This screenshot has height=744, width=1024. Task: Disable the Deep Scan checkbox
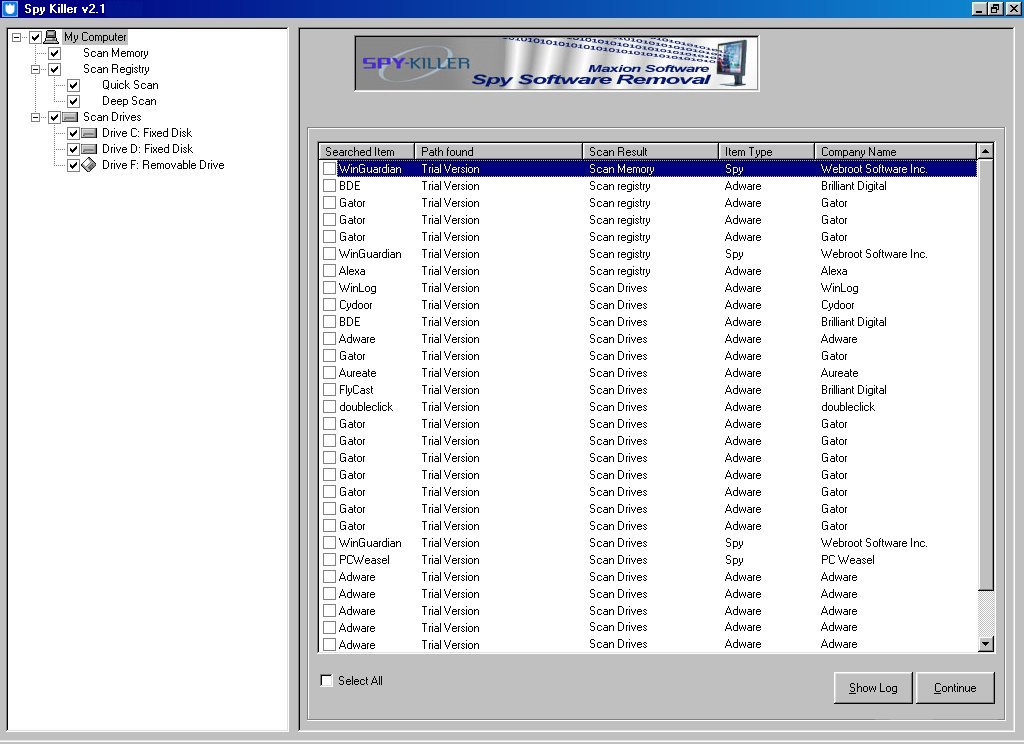click(x=74, y=101)
